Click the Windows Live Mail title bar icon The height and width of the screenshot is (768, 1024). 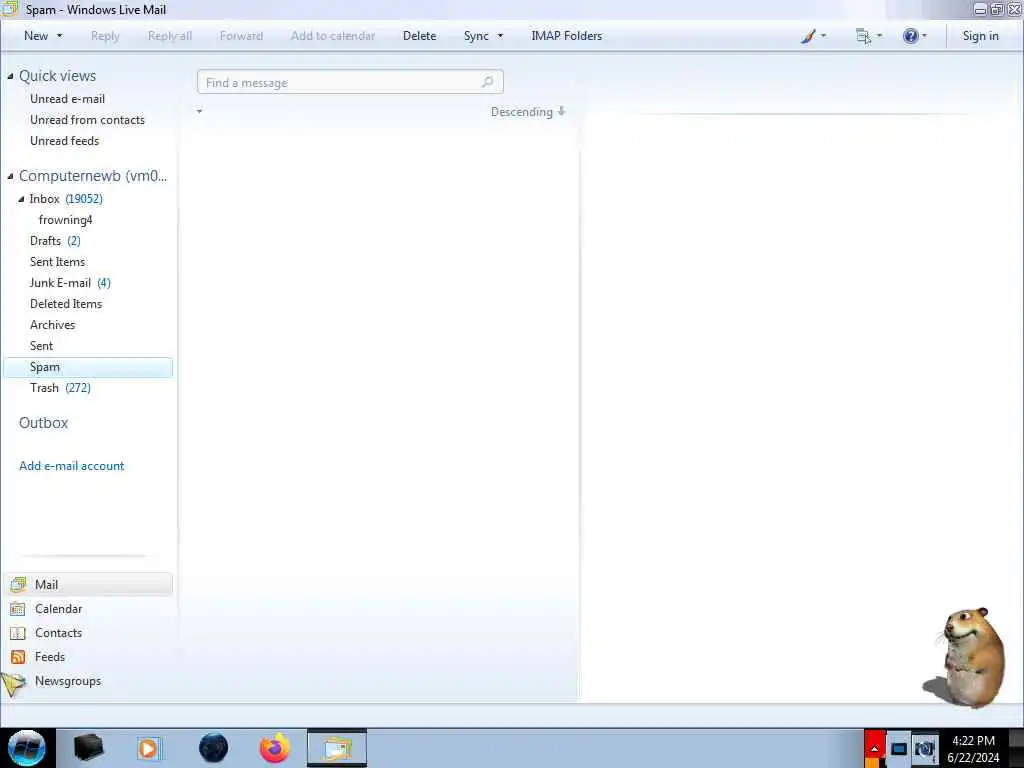10,9
